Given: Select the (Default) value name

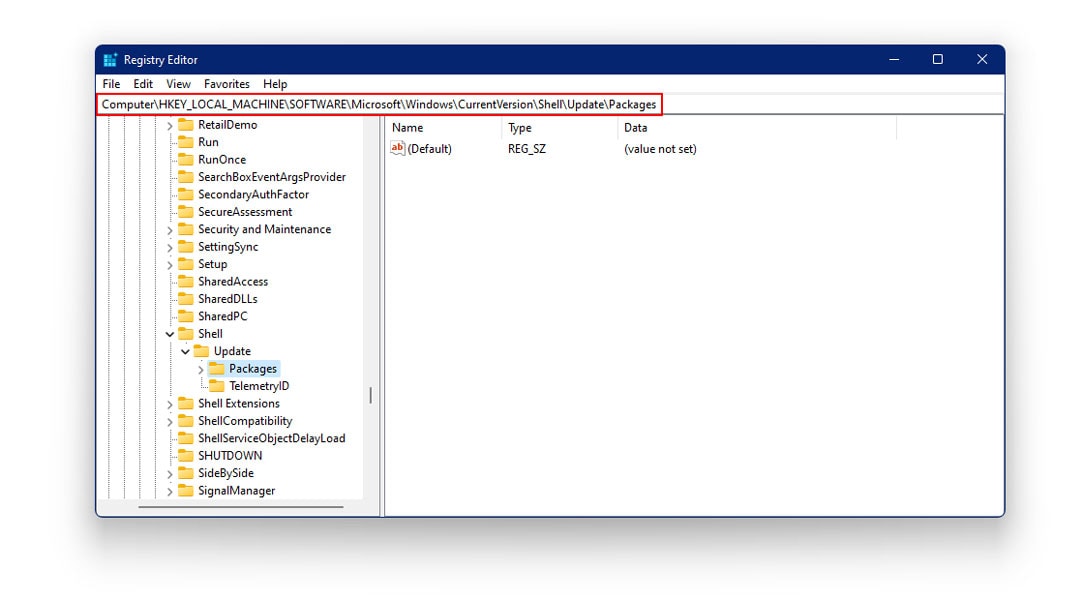Looking at the screenshot, I should (x=429, y=148).
